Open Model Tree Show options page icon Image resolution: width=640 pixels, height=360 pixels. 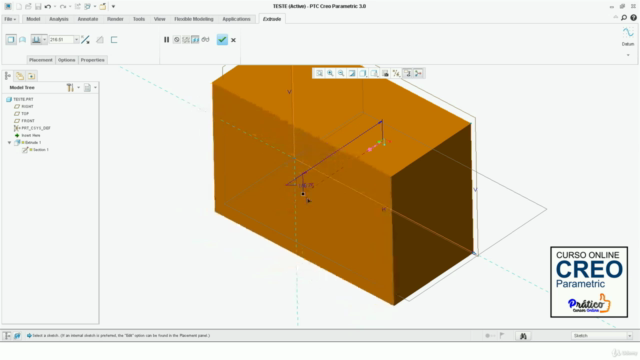pyautogui.click(x=87, y=87)
